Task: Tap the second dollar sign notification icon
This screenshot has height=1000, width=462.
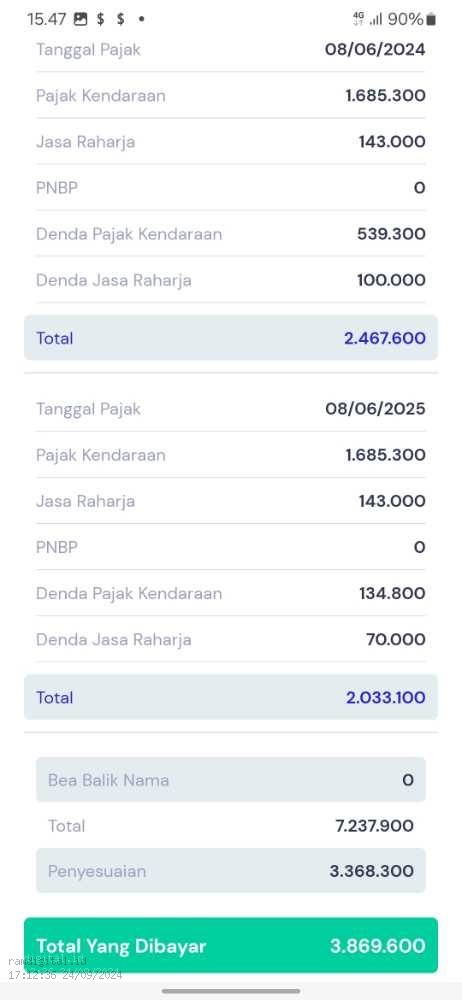Action: pos(121,19)
